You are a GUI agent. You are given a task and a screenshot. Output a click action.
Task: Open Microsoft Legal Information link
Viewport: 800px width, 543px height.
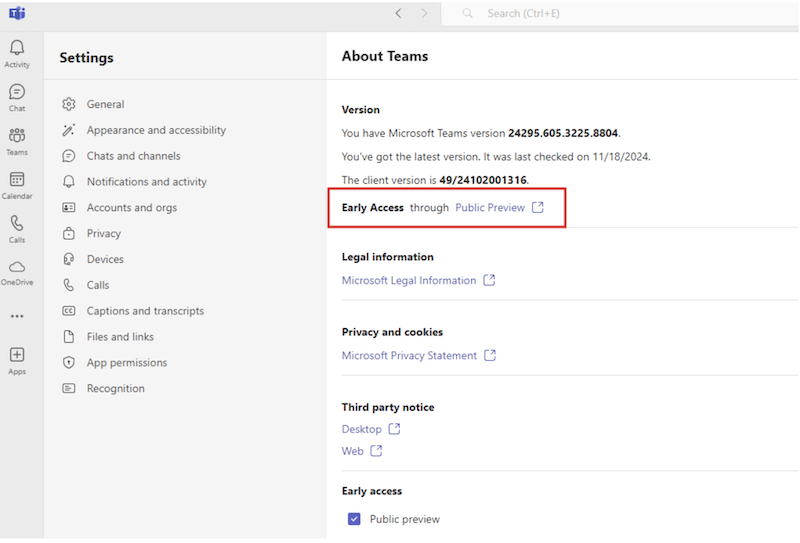409,281
